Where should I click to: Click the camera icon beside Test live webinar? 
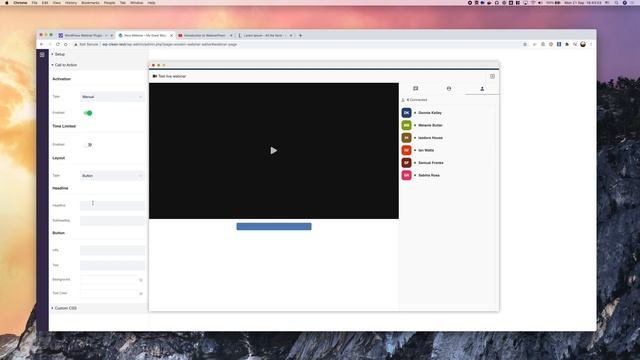pyautogui.click(x=155, y=76)
